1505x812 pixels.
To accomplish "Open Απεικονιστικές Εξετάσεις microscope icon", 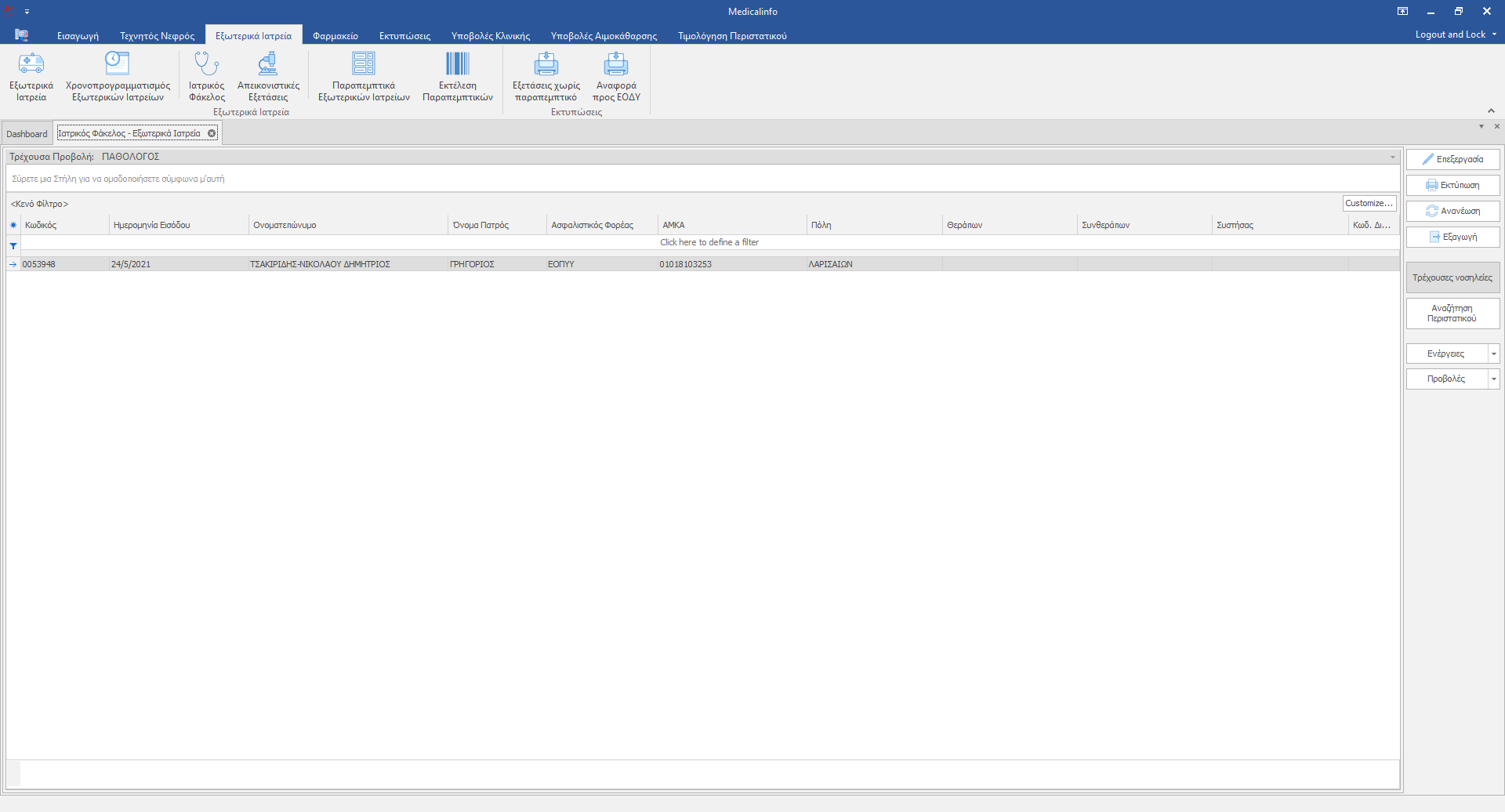I will point(268,64).
